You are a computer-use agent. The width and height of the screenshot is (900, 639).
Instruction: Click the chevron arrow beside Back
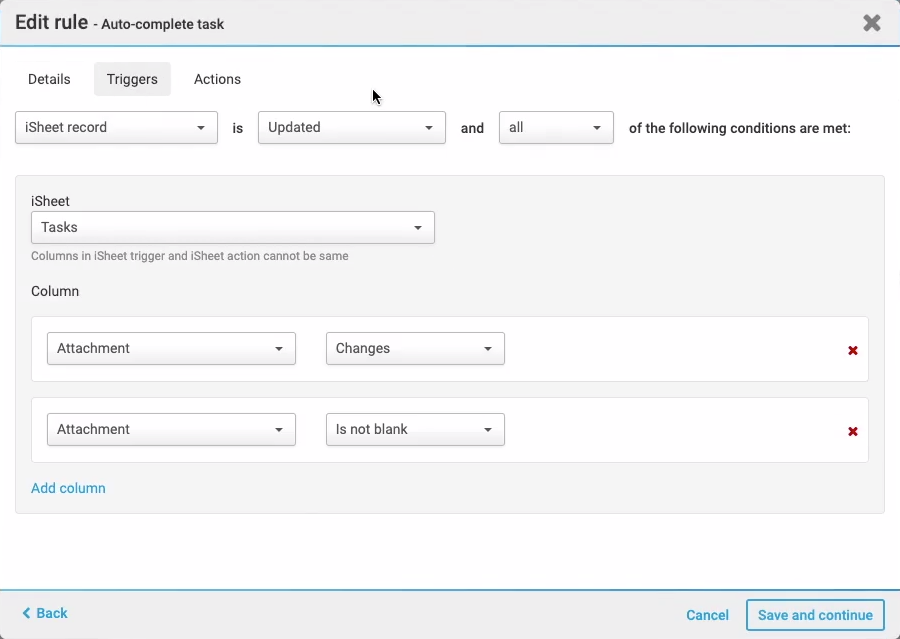[x=26, y=613]
